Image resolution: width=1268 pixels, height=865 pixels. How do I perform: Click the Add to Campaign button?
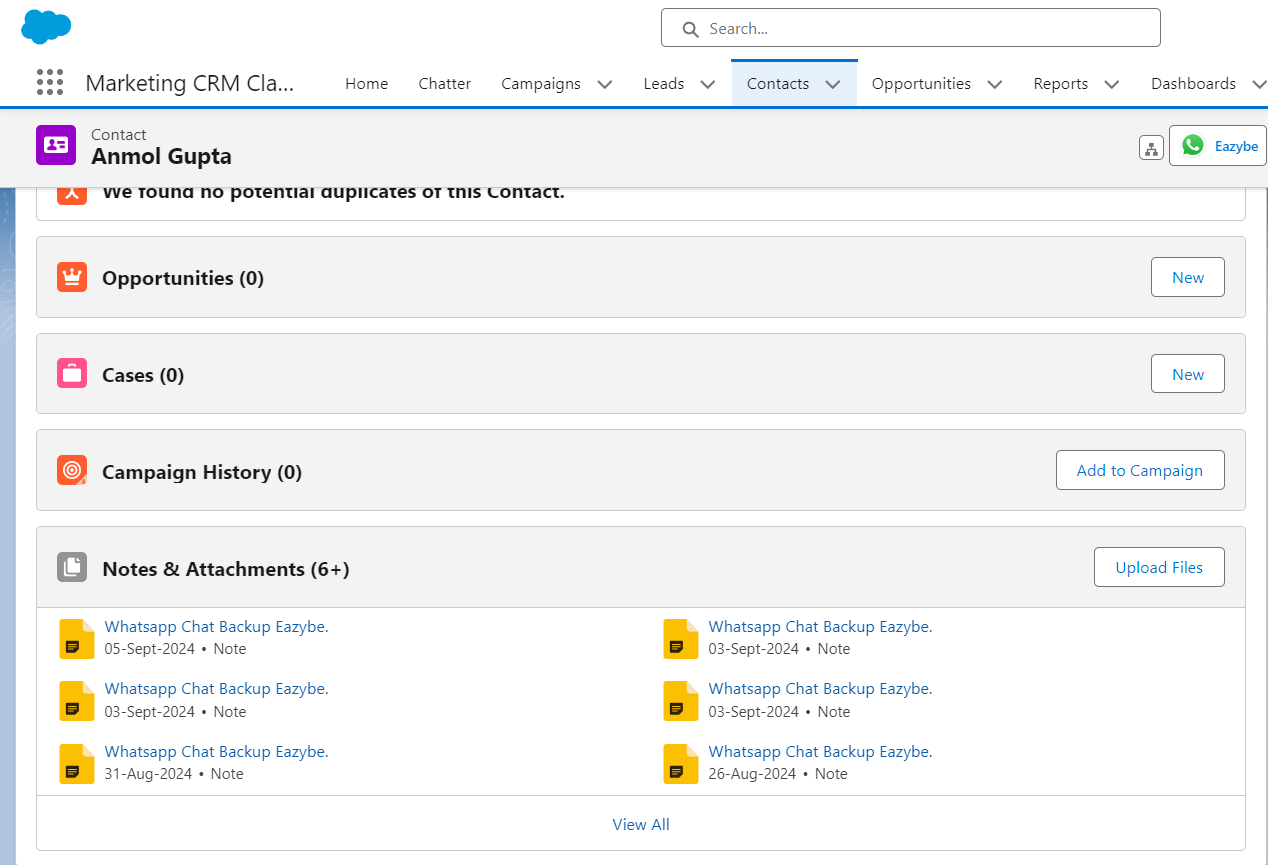[x=1140, y=469]
